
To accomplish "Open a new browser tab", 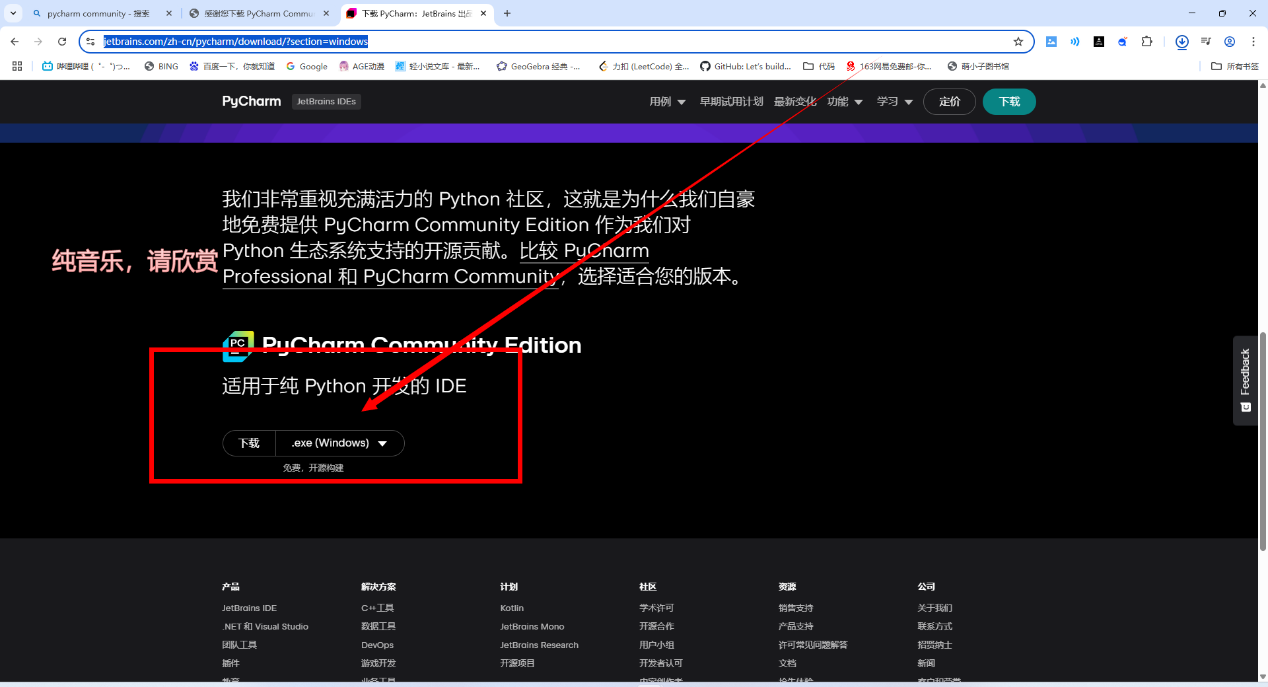I will (x=507, y=13).
